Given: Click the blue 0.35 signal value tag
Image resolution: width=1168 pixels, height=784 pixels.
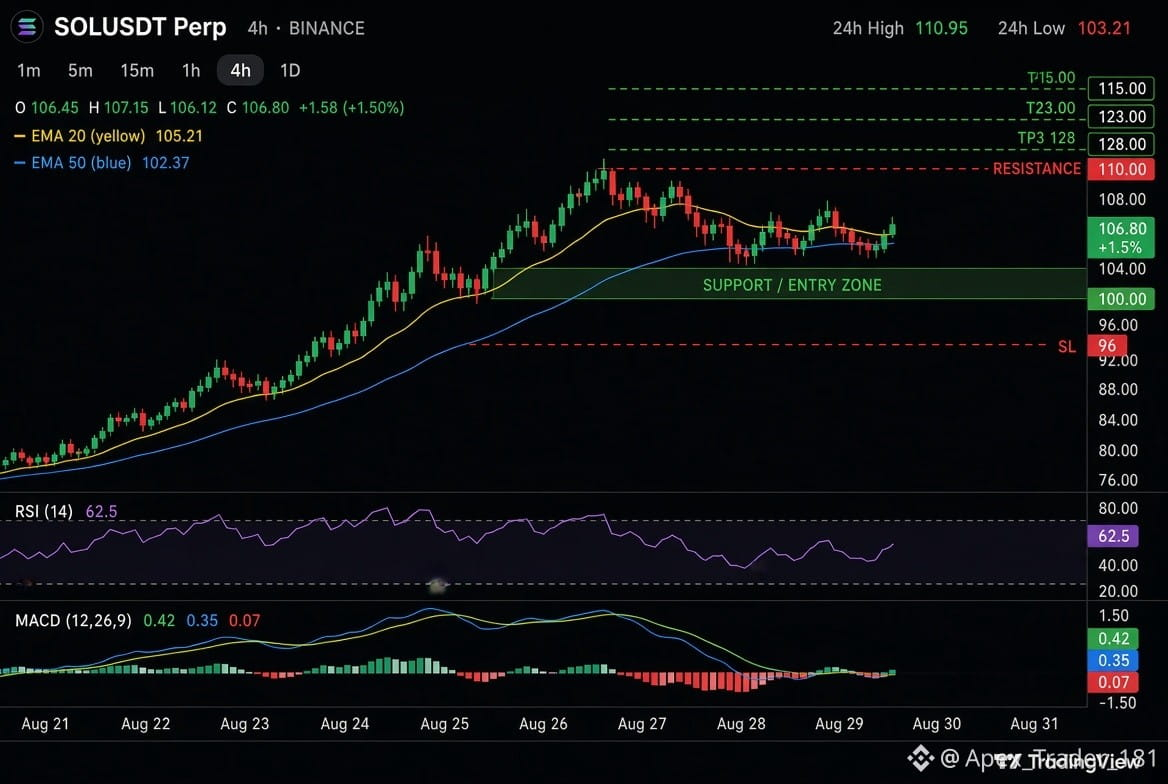Looking at the screenshot, I should point(1113,660).
